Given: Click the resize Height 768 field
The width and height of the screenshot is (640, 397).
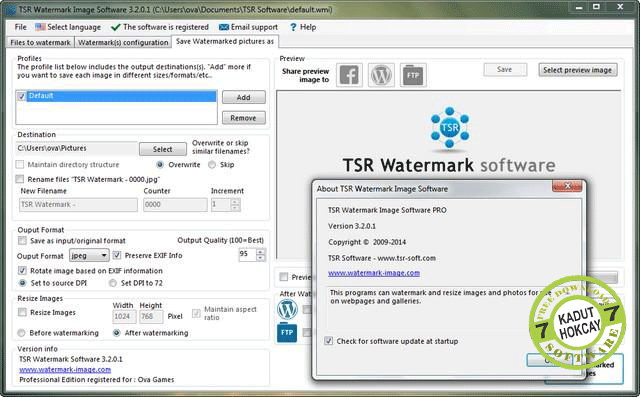Looking at the screenshot, I should (150, 317).
